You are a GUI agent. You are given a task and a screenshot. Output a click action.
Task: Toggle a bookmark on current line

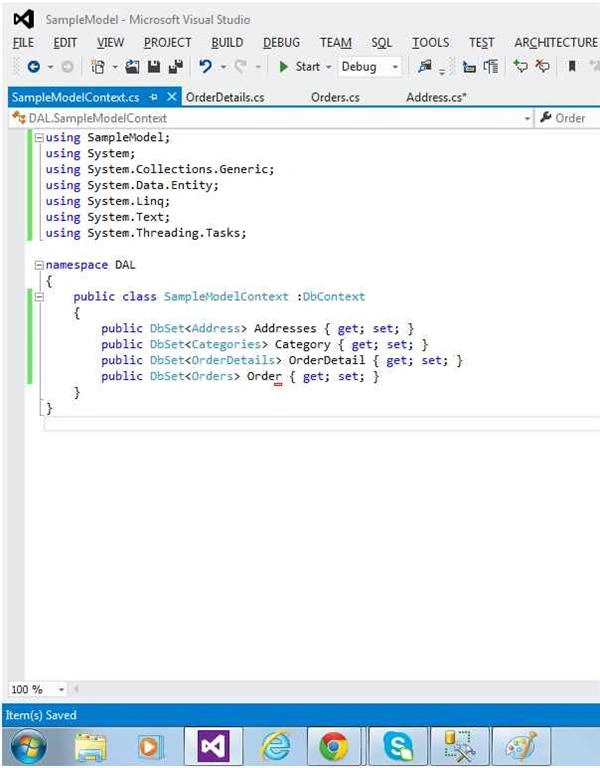tap(572, 66)
